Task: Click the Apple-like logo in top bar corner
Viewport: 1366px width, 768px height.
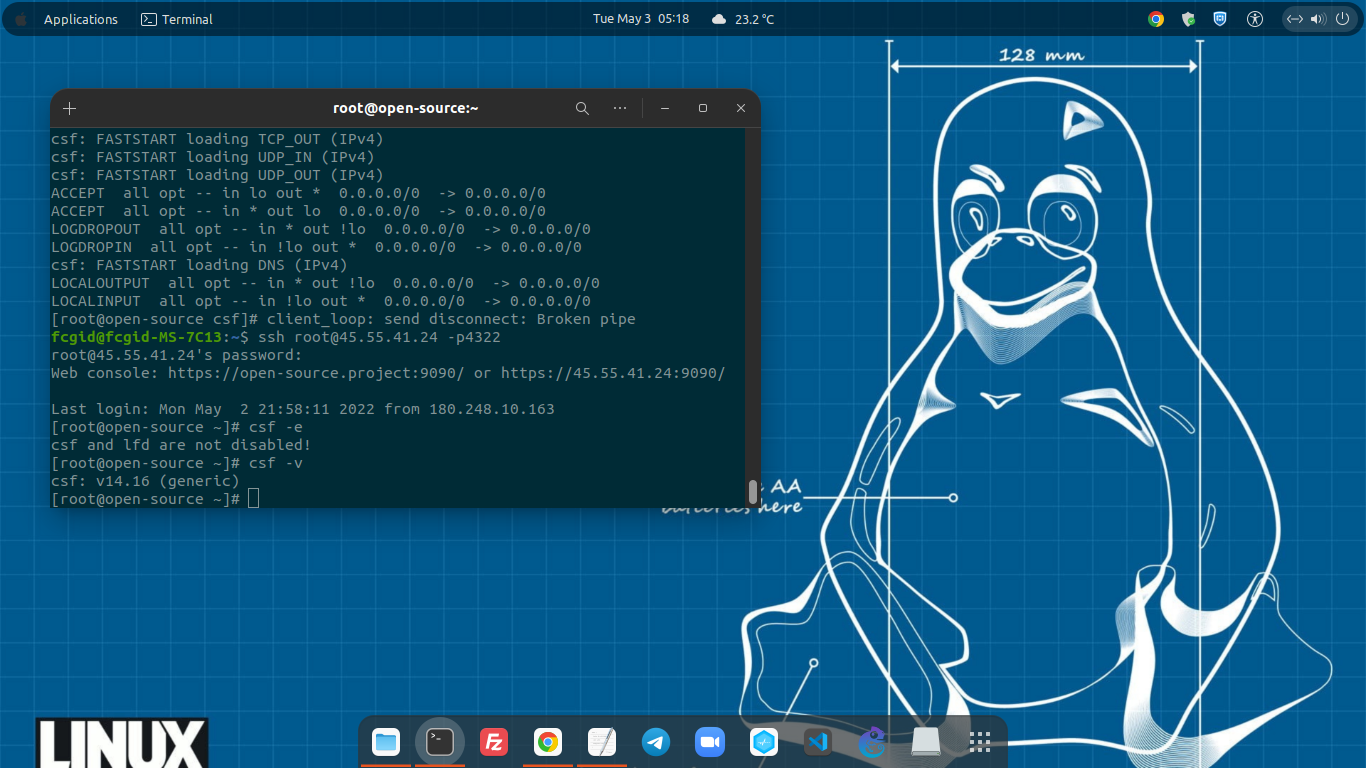Action: click(20, 19)
